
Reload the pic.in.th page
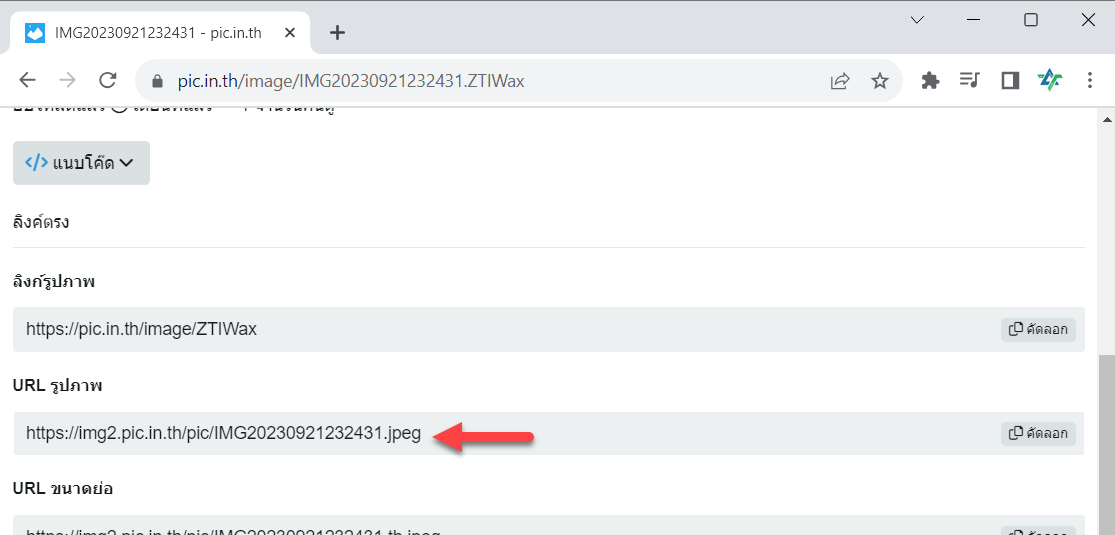(x=107, y=80)
